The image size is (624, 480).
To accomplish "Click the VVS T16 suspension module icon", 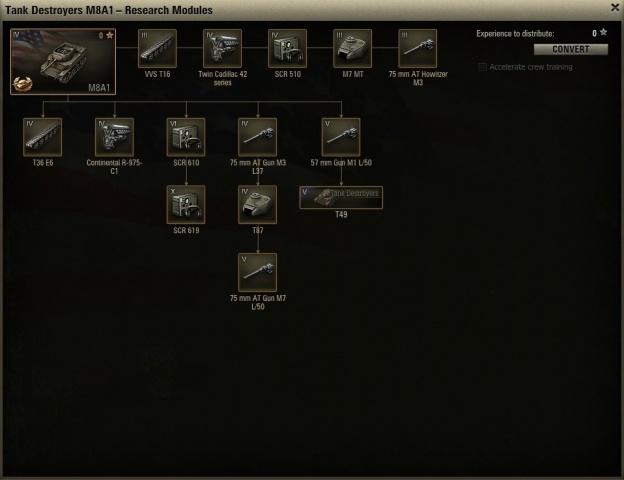I will pos(157,48).
